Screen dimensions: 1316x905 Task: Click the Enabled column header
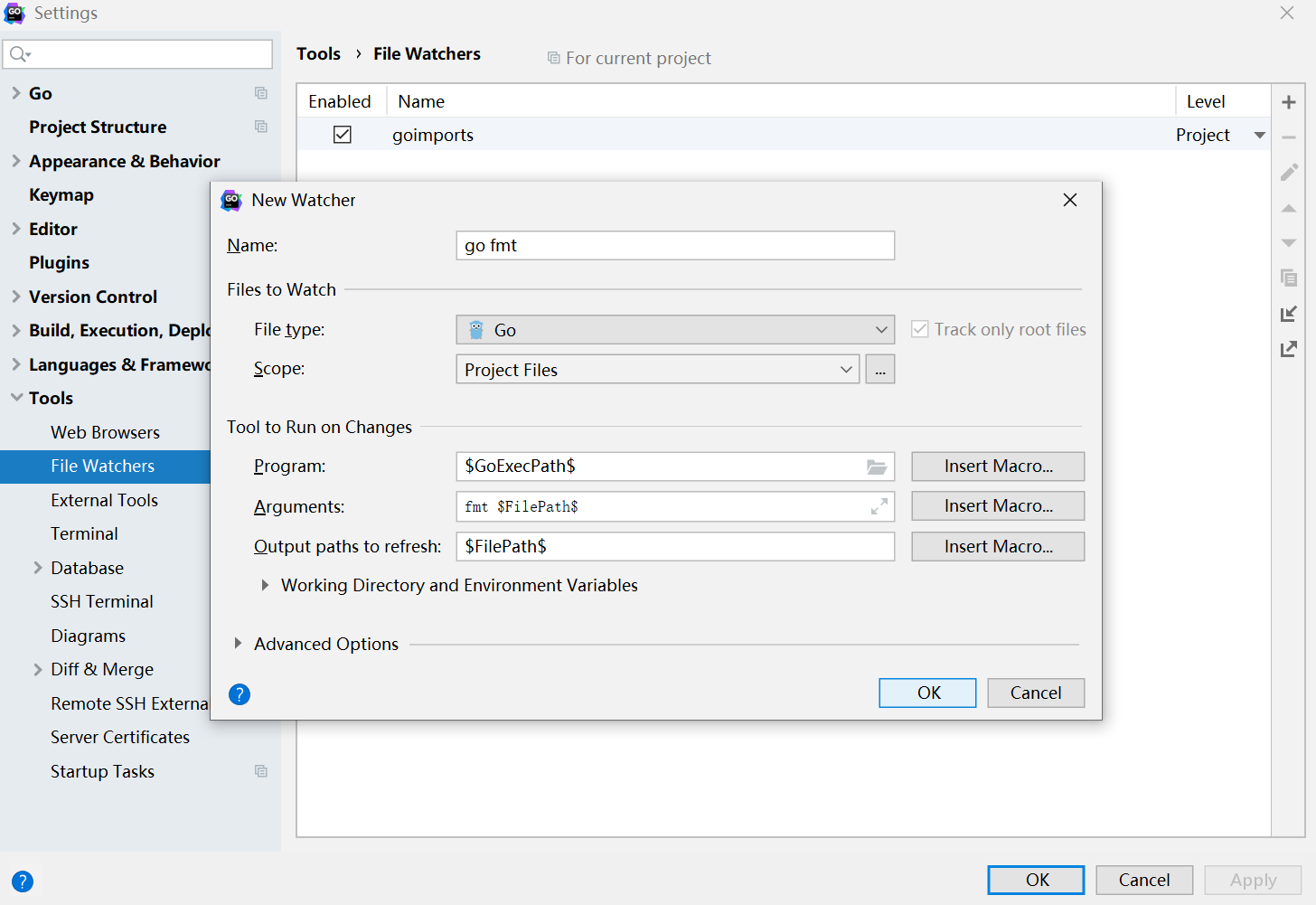coord(342,101)
